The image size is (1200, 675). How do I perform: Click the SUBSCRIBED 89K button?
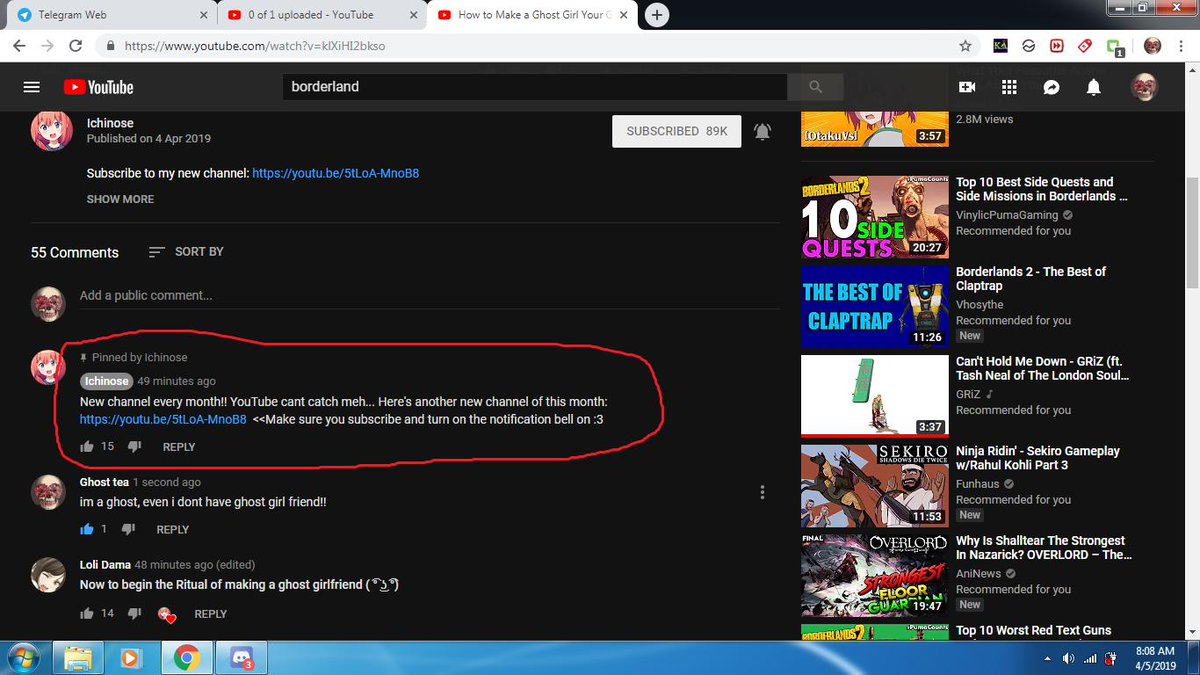point(677,131)
